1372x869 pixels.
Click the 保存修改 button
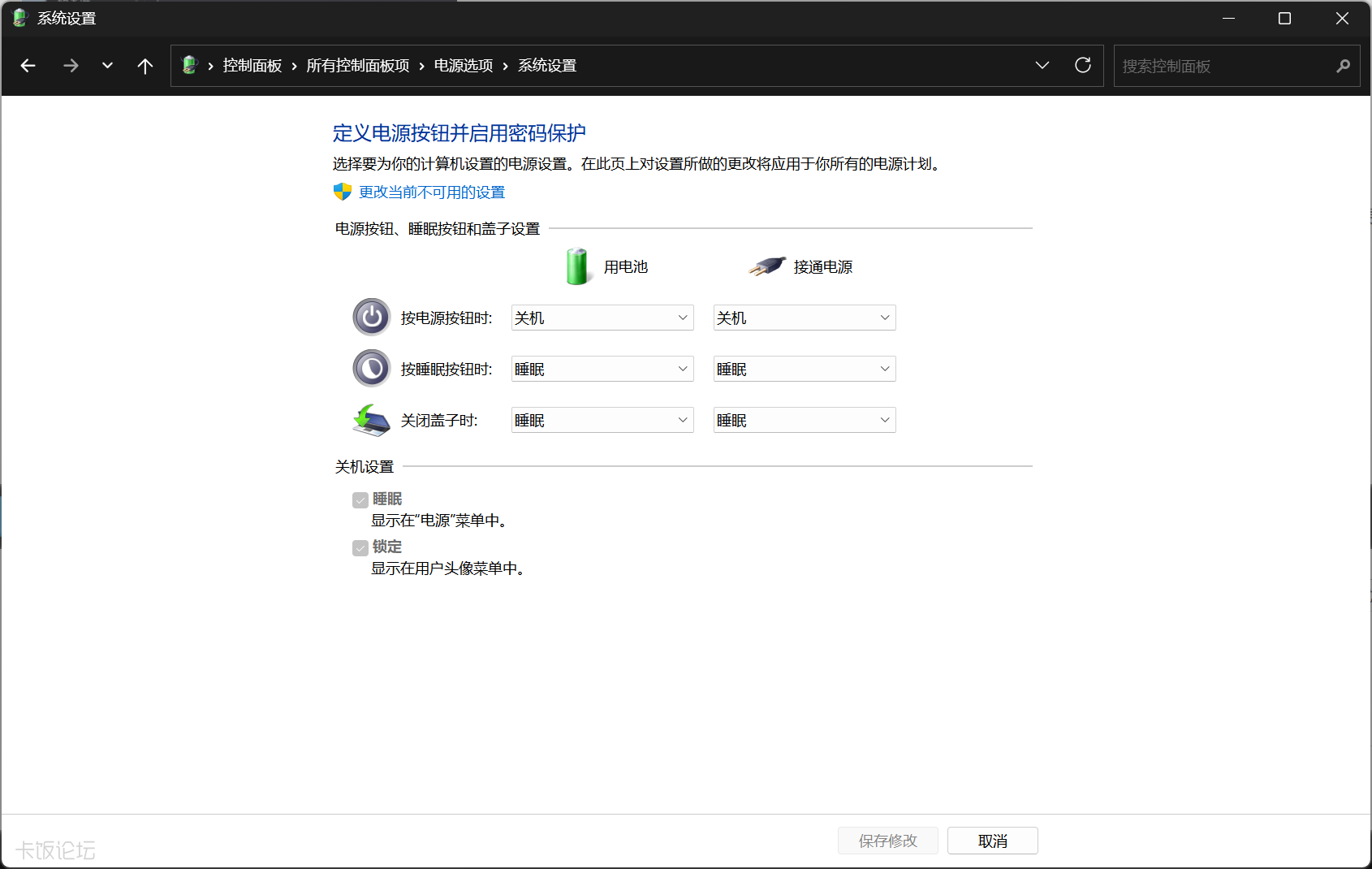(x=888, y=841)
